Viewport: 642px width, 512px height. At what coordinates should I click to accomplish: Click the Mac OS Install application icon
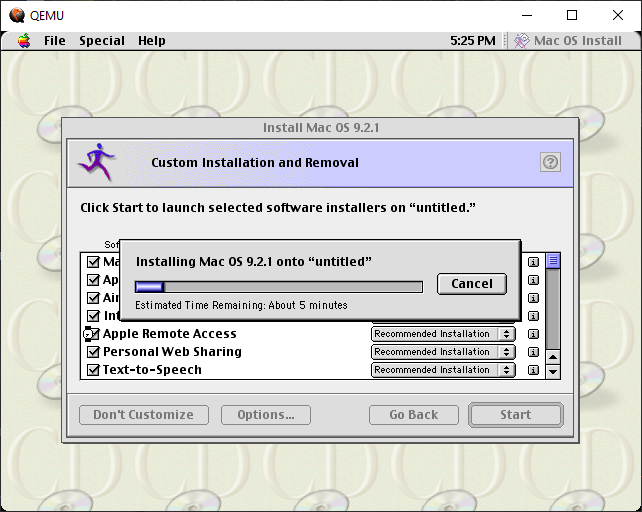coord(521,41)
